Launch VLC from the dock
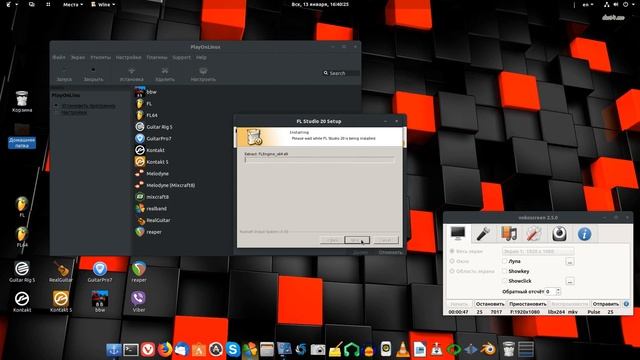Image resolution: width=640 pixels, height=360 pixels. pyautogui.click(x=403, y=349)
